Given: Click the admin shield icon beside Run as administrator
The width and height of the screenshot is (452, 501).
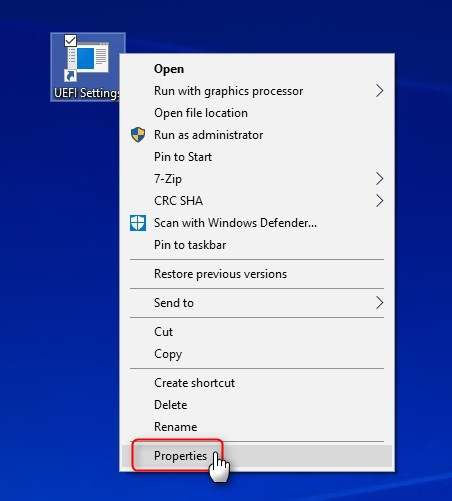Looking at the screenshot, I should tap(138, 135).
